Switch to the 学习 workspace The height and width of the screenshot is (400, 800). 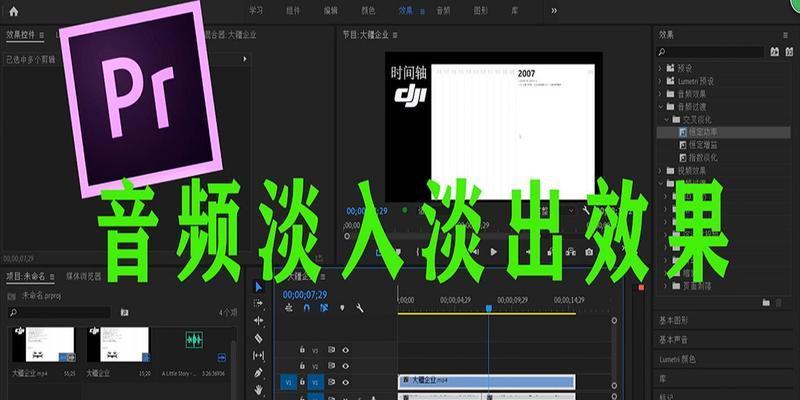pyautogui.click(x=256, y=11)
